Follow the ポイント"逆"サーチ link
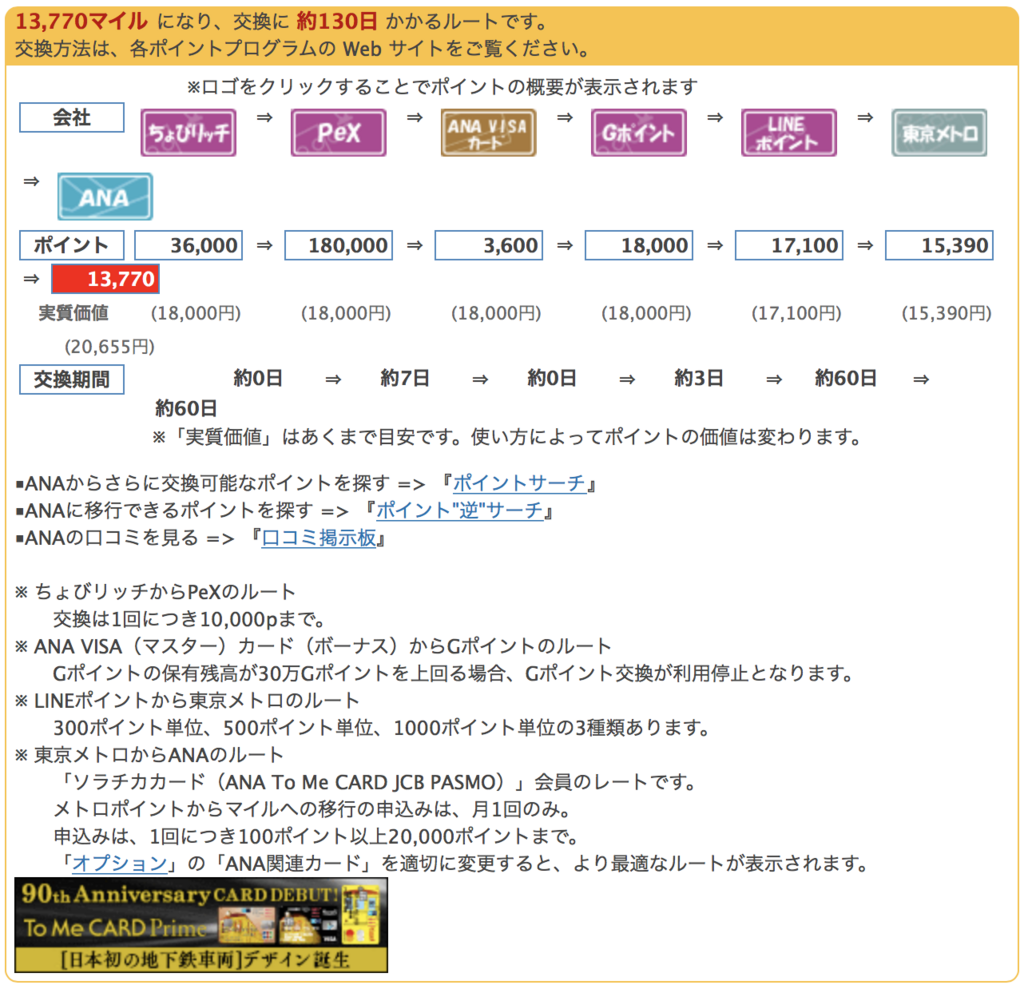The image size is (1024, 989). 460,510
